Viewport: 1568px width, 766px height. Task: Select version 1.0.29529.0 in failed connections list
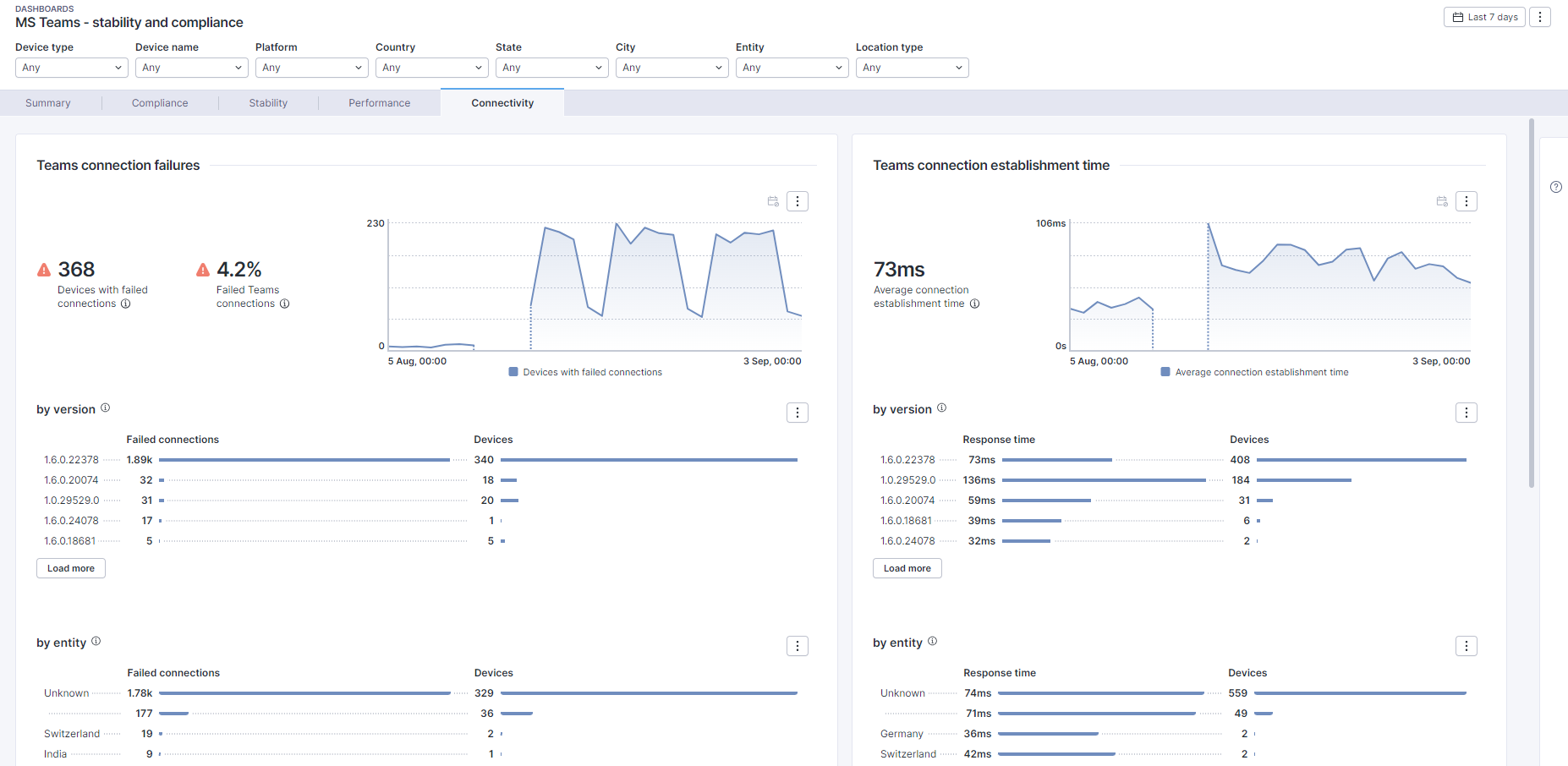(71, 501)
